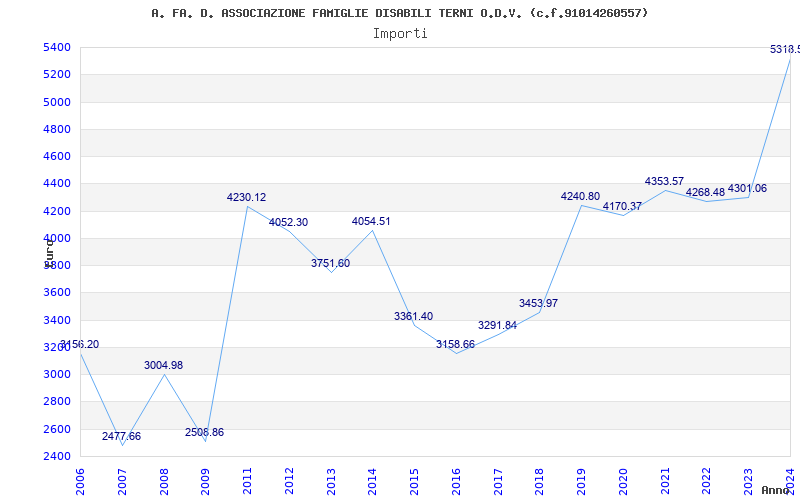The image size is (800, 500).
Task: Click the x-axis year label 2007
Action: 122,482
